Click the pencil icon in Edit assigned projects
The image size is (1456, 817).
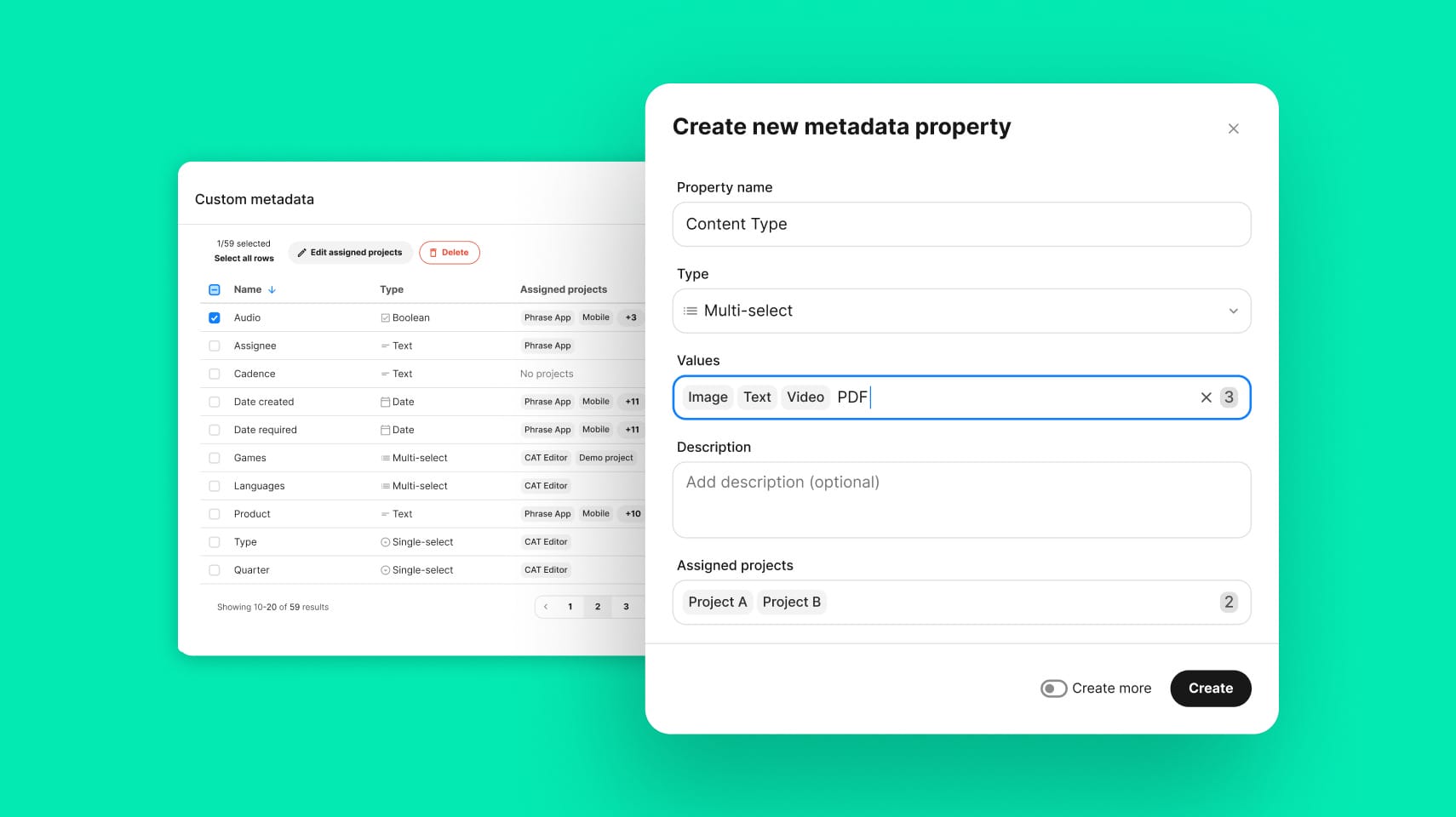tap(301, 253)
